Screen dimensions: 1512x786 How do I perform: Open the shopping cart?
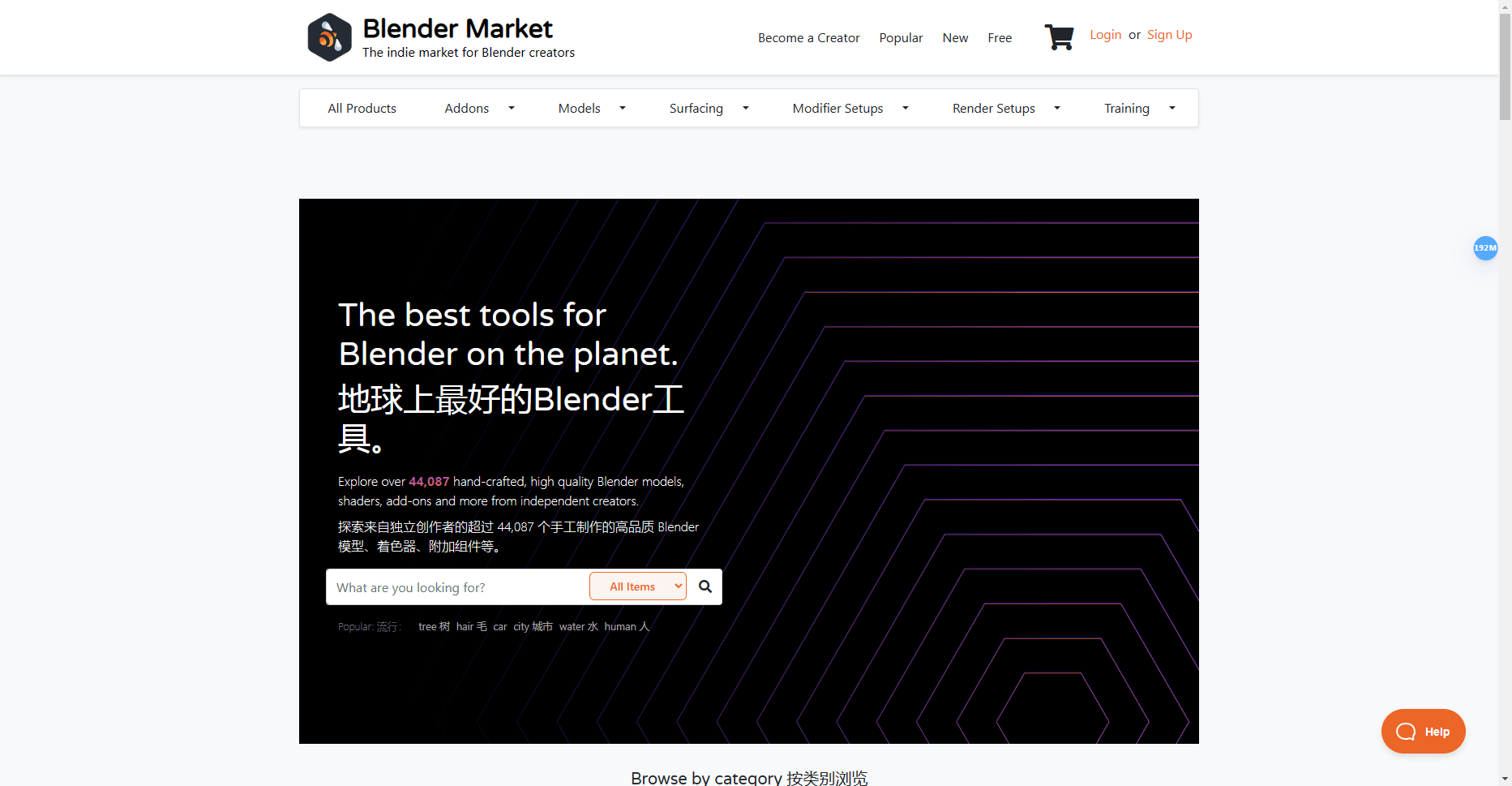[1059, 37]
